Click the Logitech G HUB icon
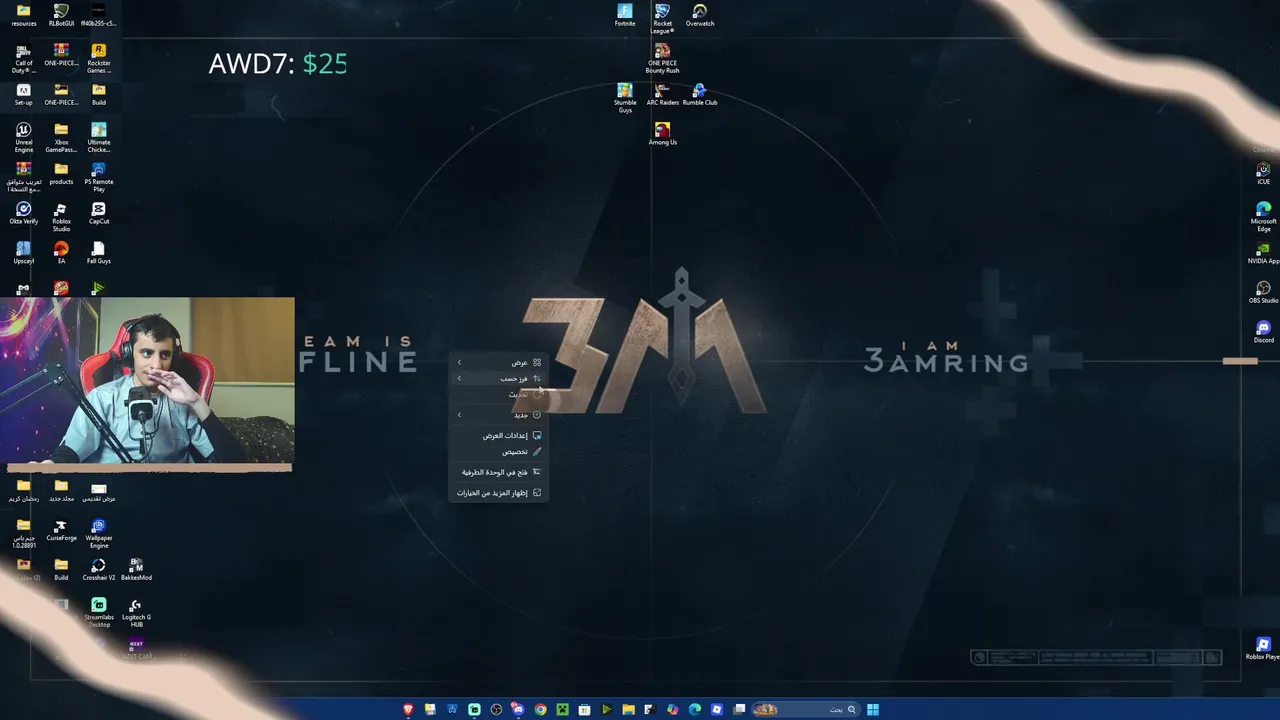Viewport: 1280px width, 720px height. (136, 613)
